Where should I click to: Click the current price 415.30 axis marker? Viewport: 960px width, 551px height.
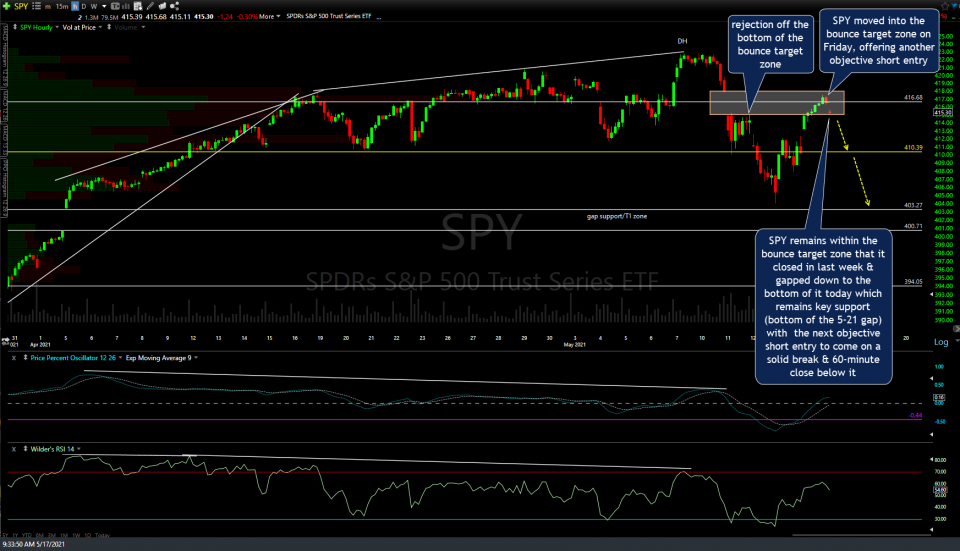tap(943, 113)
